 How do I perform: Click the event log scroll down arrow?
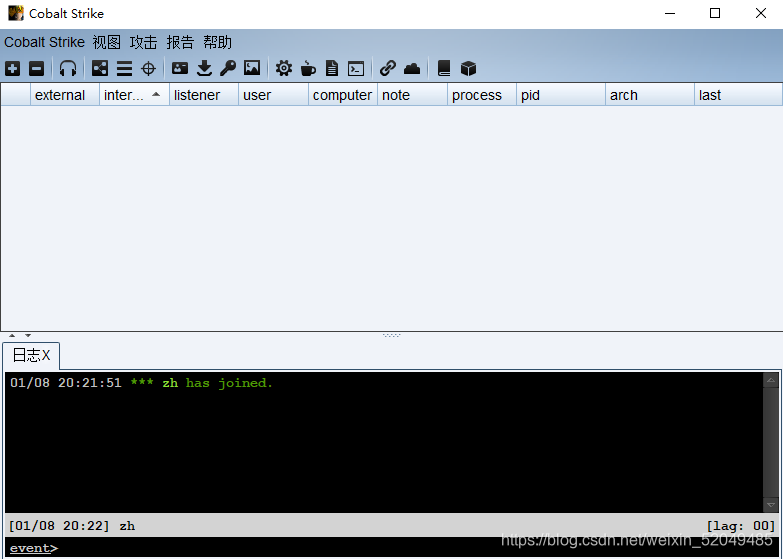pyautogui.click(x=771, y=505)
